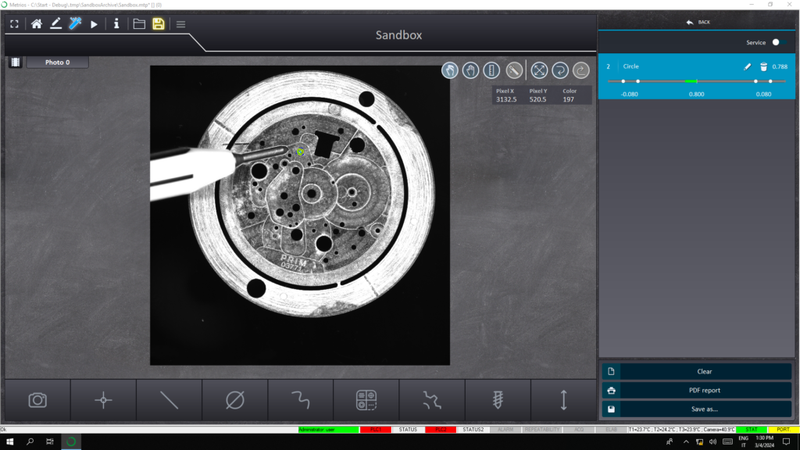Click the Save as... button

(x=696, y=409)
